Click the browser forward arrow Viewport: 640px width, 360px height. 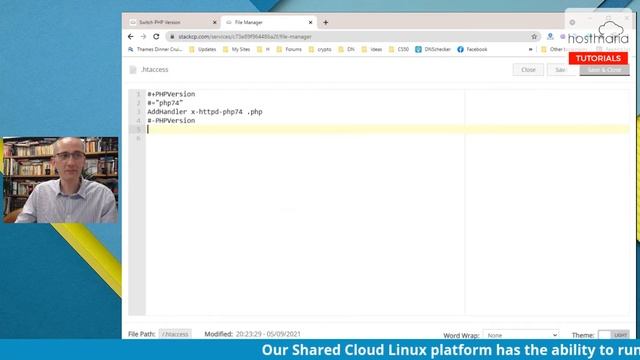pos(143,37)
